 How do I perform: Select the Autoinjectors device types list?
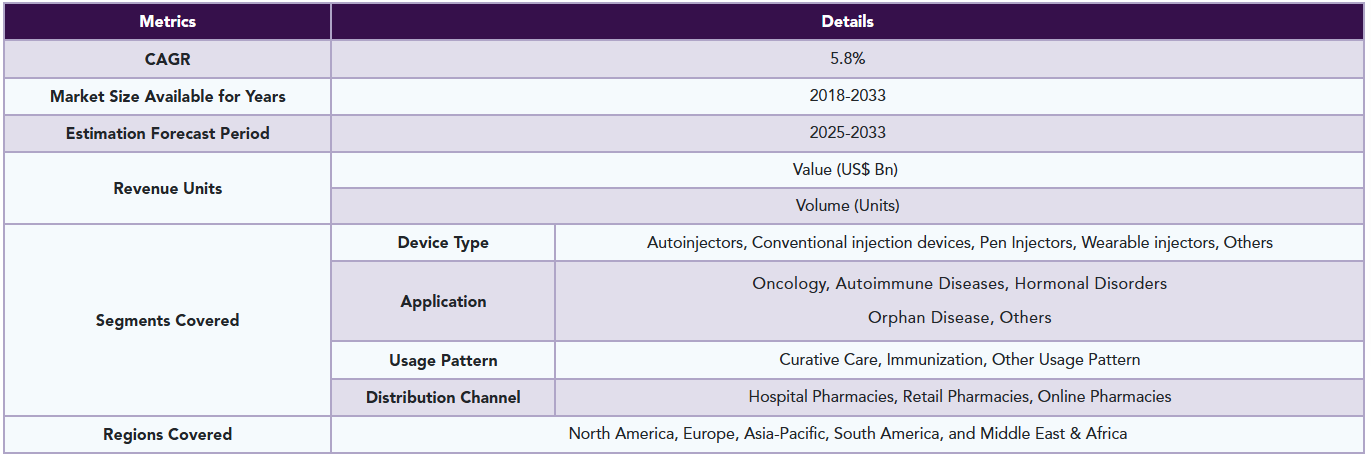[959, 243]
